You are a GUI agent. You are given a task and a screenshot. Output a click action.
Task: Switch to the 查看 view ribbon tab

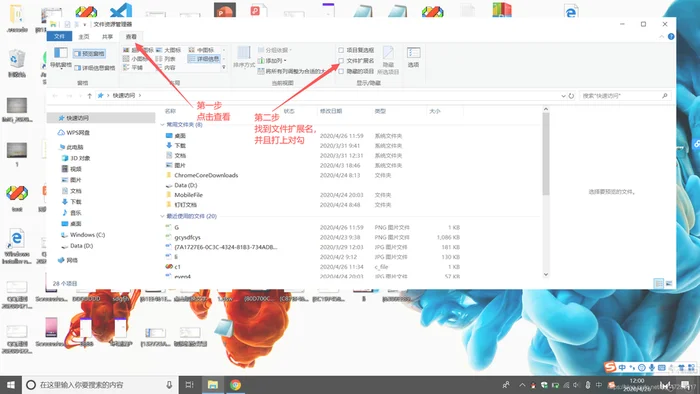click(x=131, y=37)
